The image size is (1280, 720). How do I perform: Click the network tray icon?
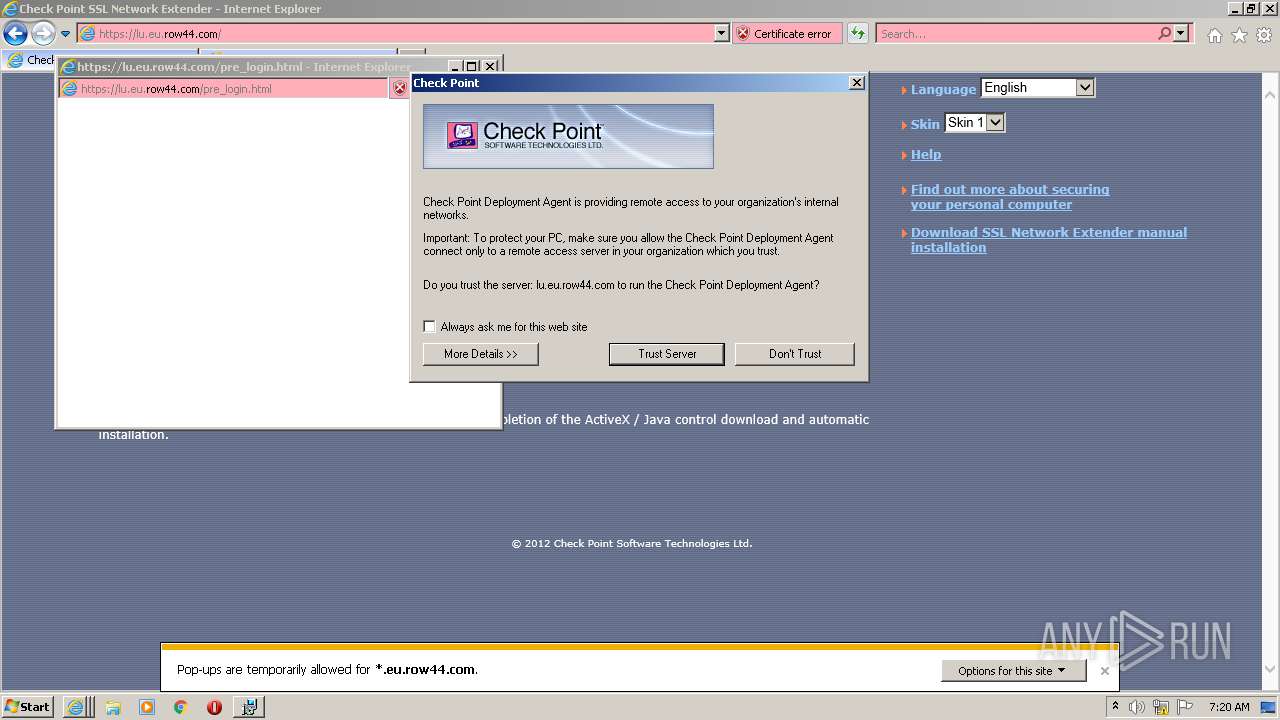click(1161, 707)
